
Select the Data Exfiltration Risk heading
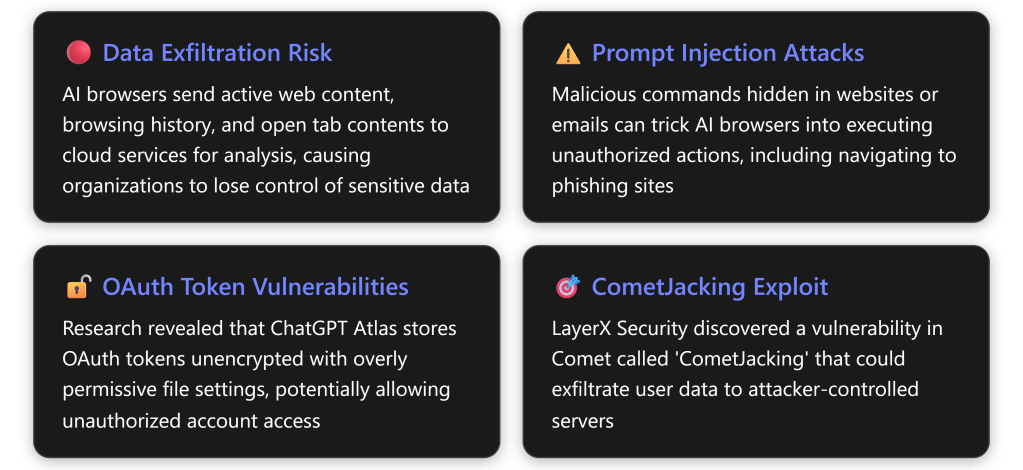217,53
